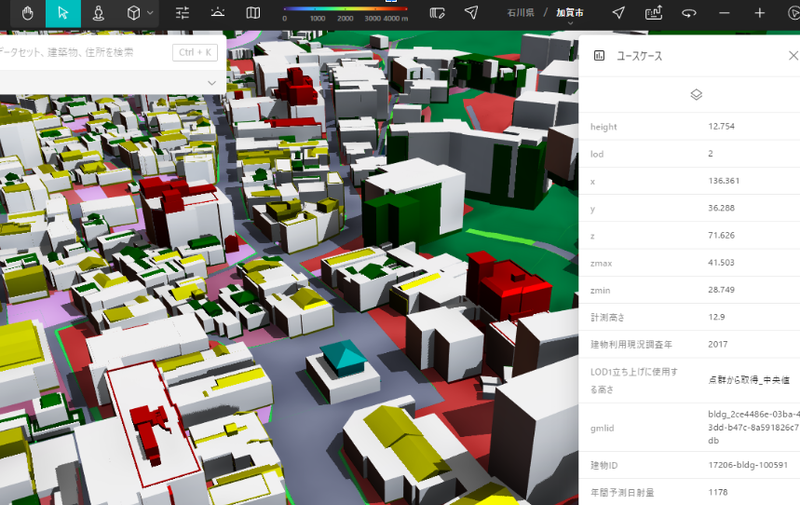Expand the 3D box tool dropdown arrow
The height and width of the screenshot is (505, 800).
coord(150,13)
